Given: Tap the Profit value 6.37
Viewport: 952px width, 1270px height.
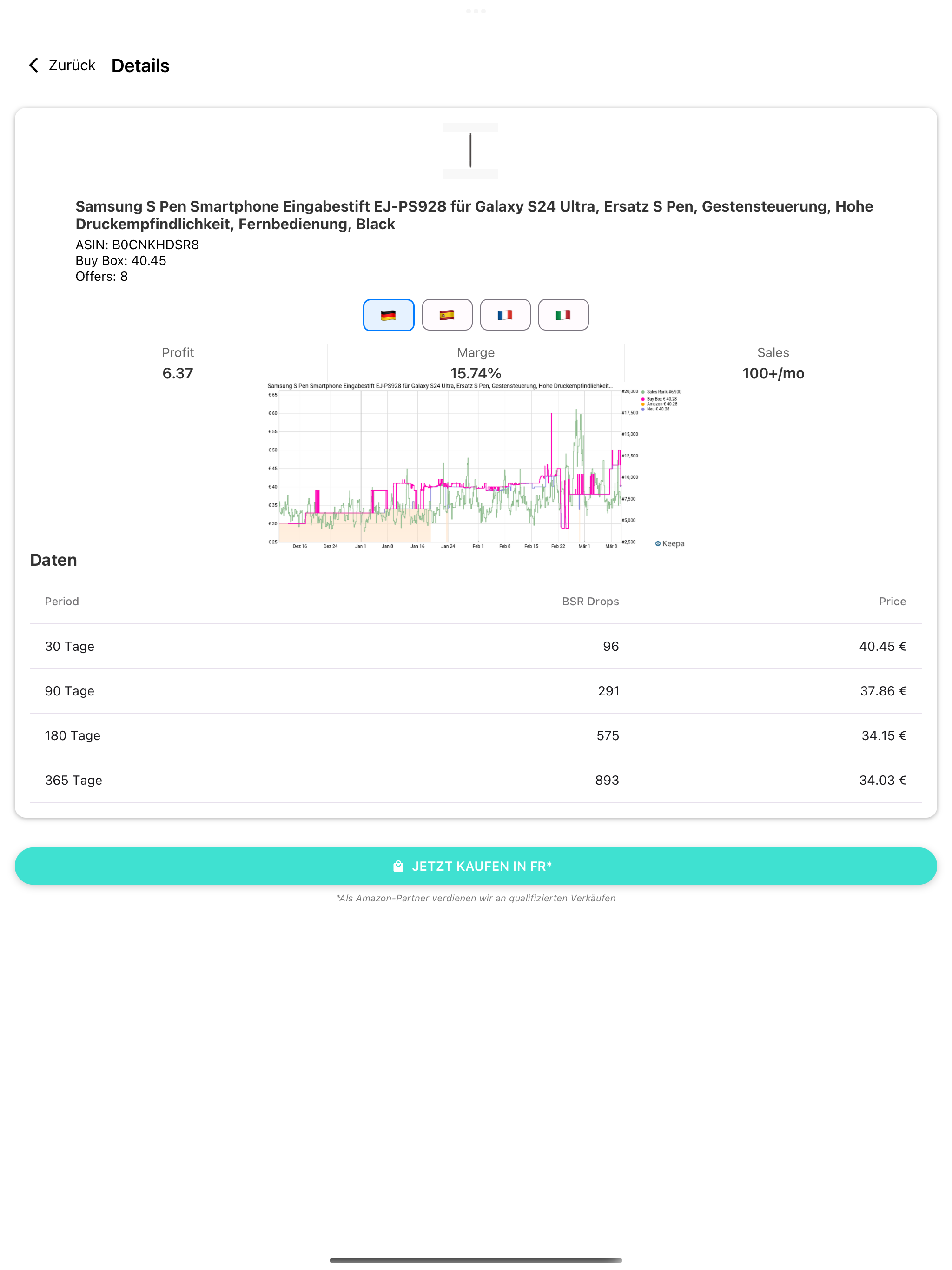Looking at the screenshot, I should pyautogui.click(x=178, y=373).
